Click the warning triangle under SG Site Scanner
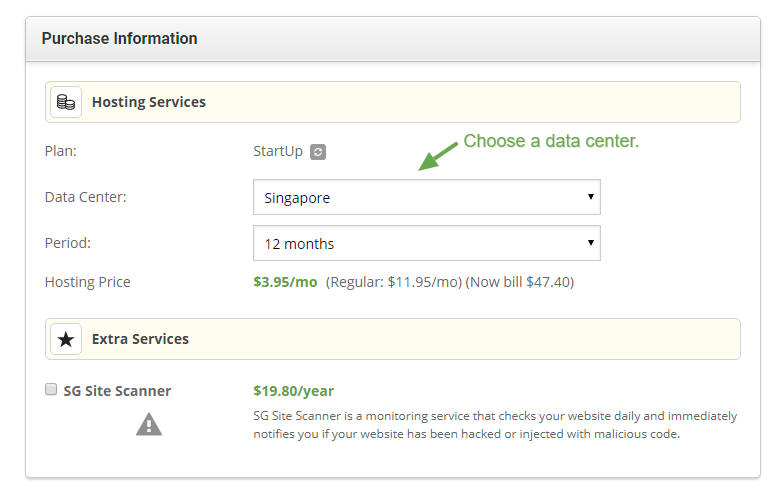This screenshot has width=782, height=498. [149, 425]
